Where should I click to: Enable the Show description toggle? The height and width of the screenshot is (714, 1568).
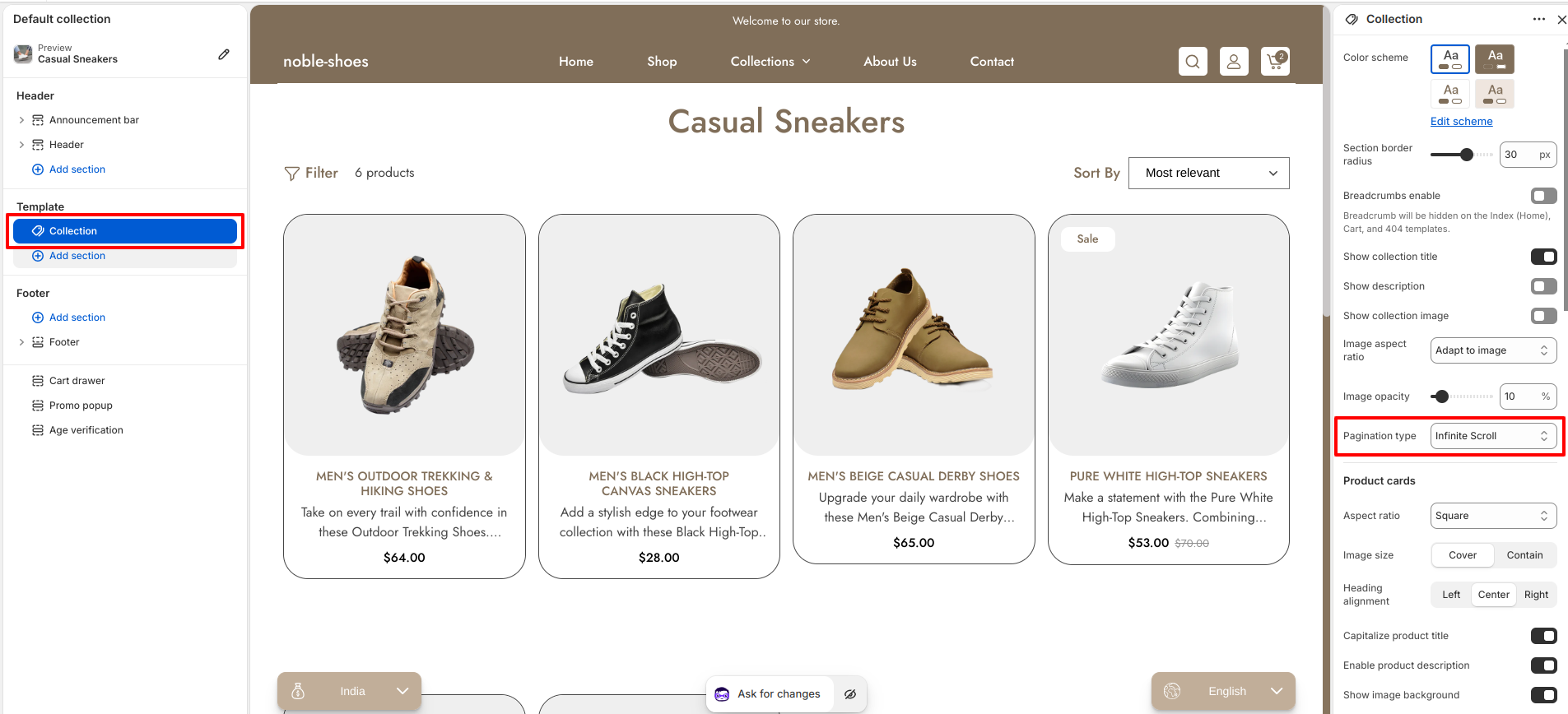click(x=1543, y=286)
